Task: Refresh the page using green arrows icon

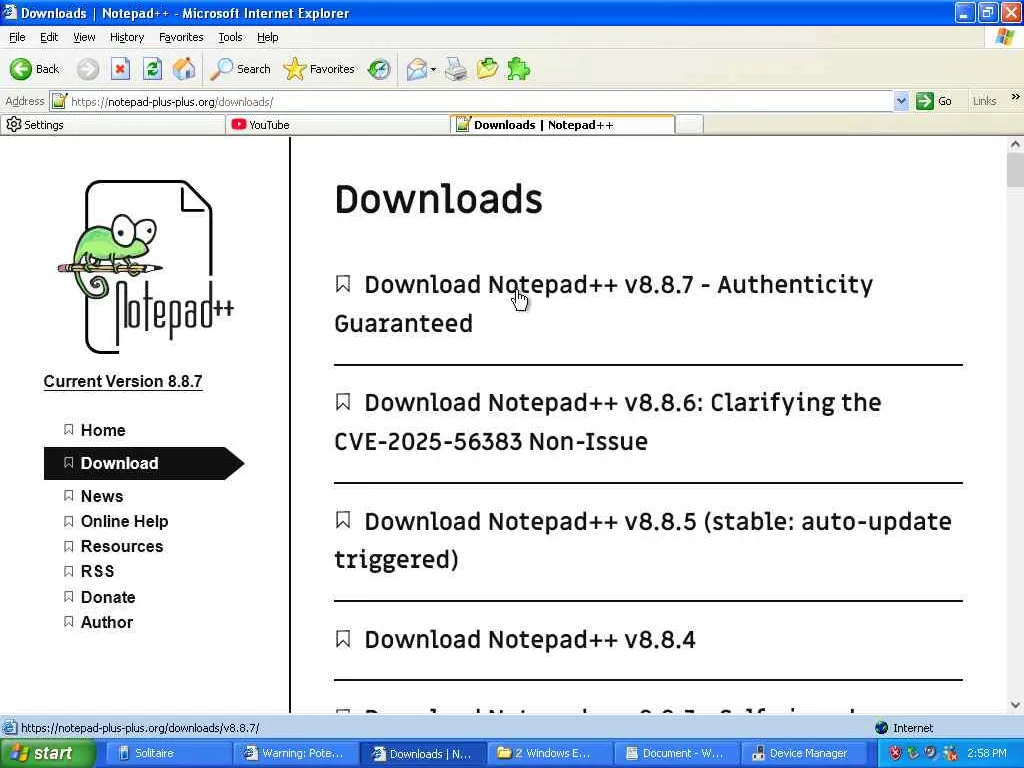Action: click(x=152, y=69)
